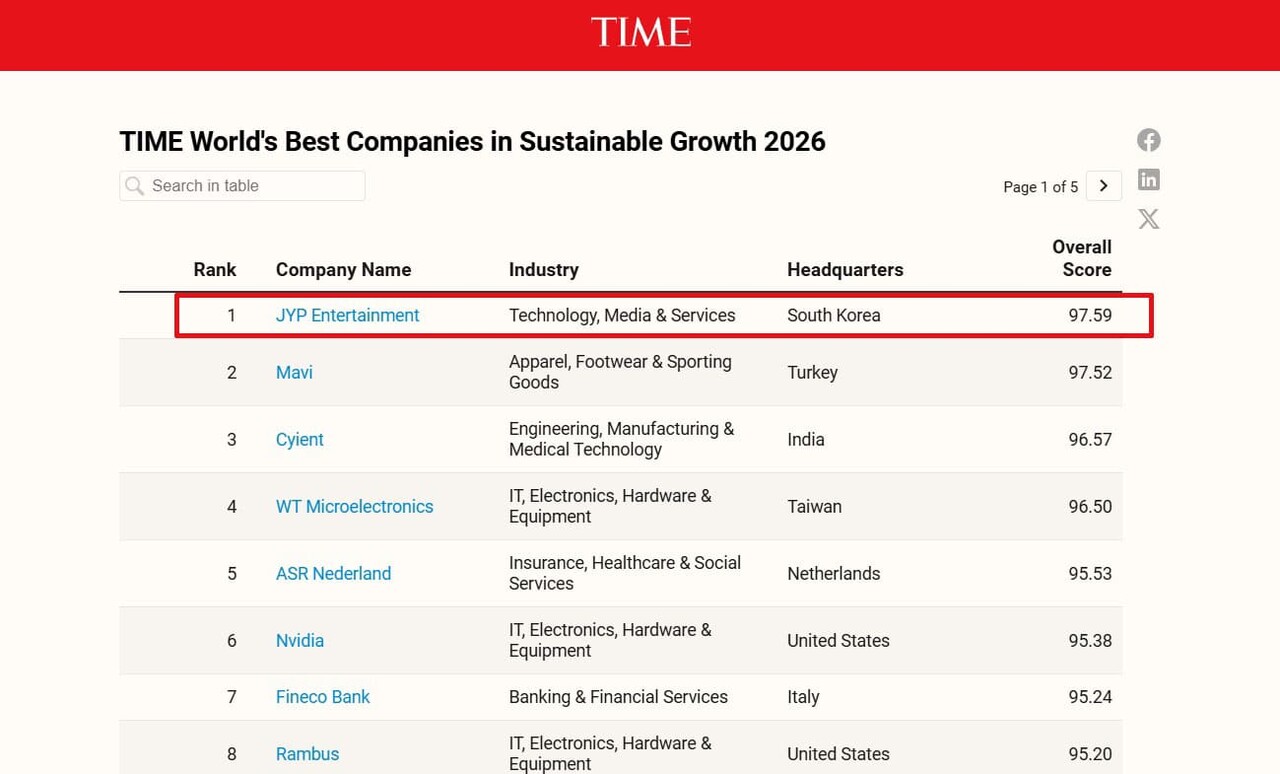Open the ASR Nederland company page
This screenshot has height=774, width=1280.
pos(333,573)
